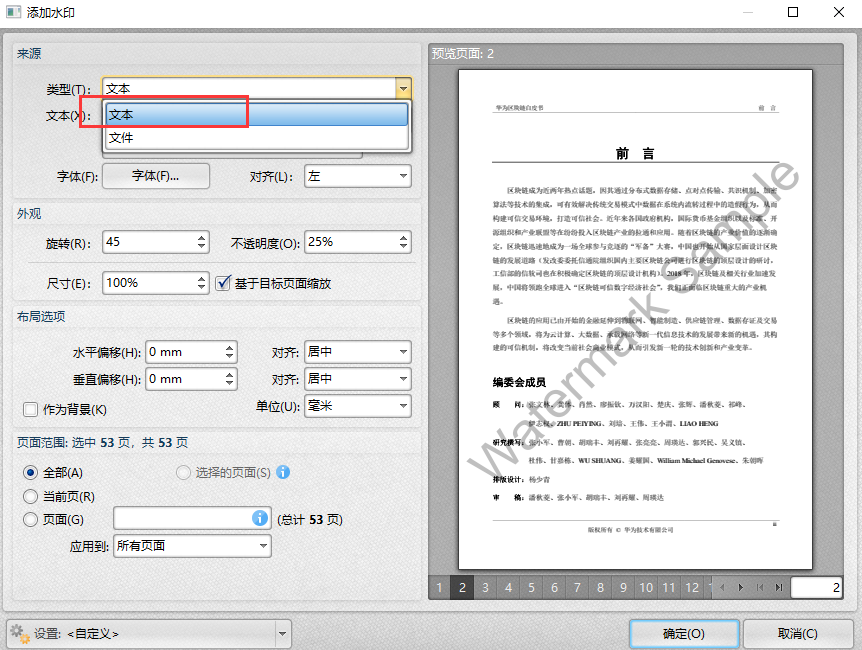Select the 页面(G) radio button
Screen dimensions: 862x650
(30, 519)
